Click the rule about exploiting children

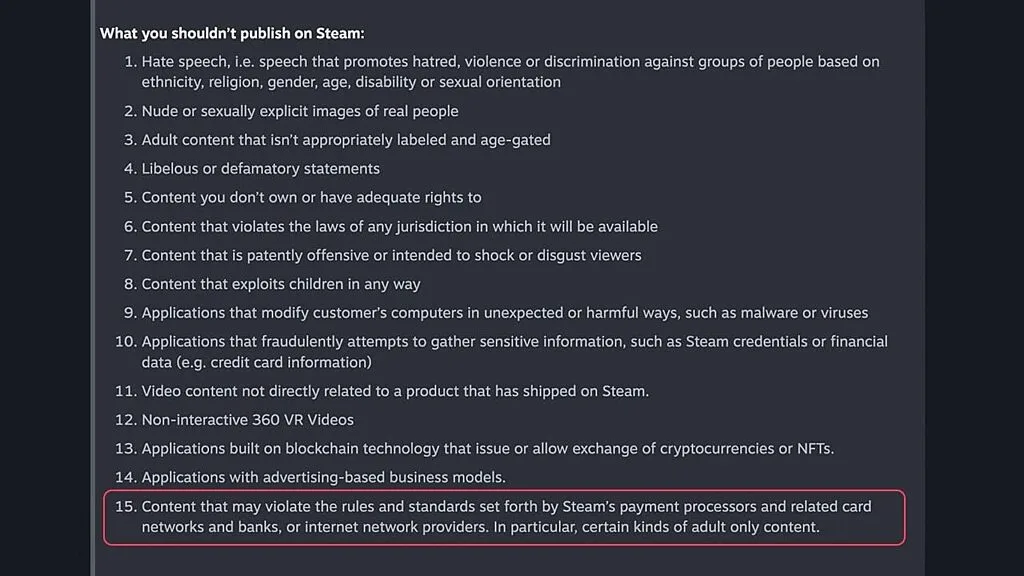pos(281,284)
